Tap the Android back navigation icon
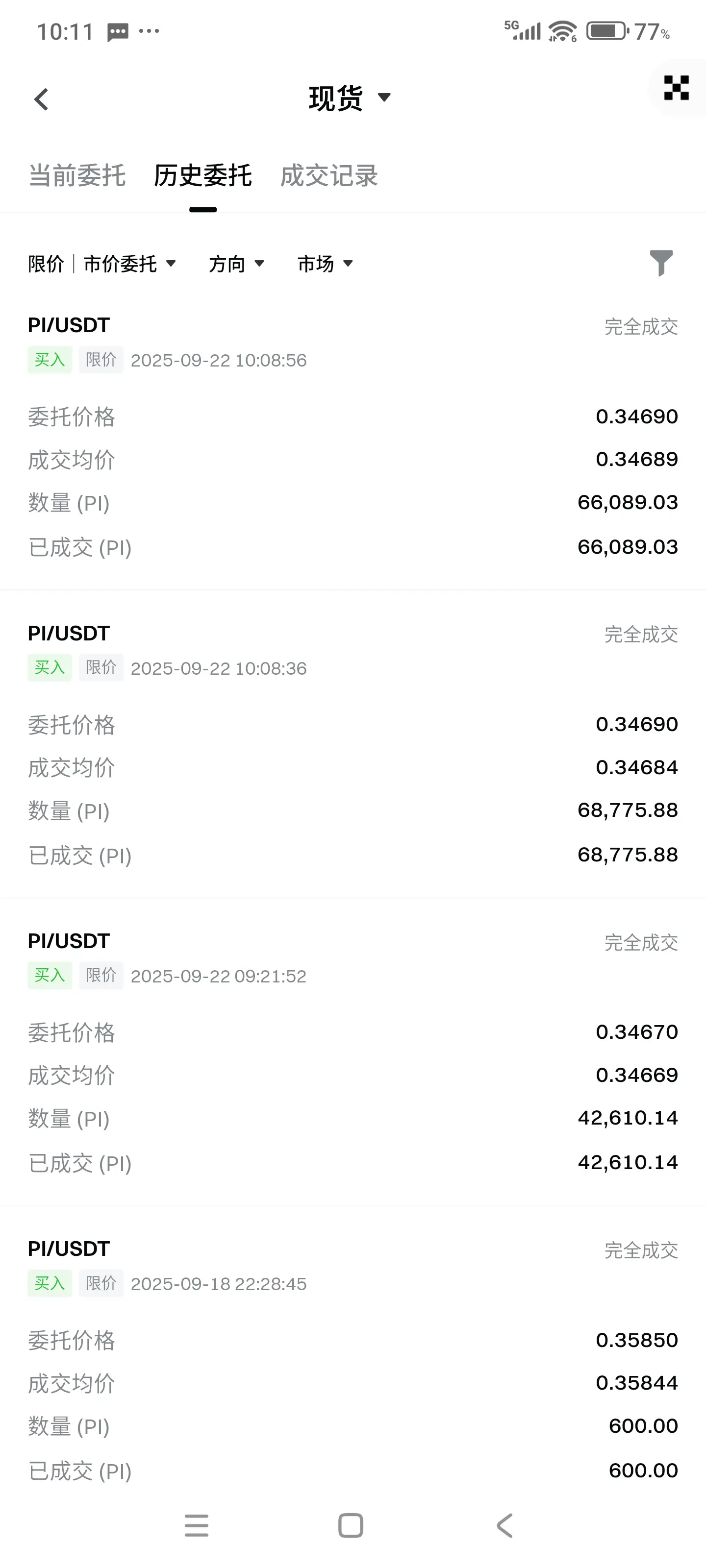 coord(505,1525)
